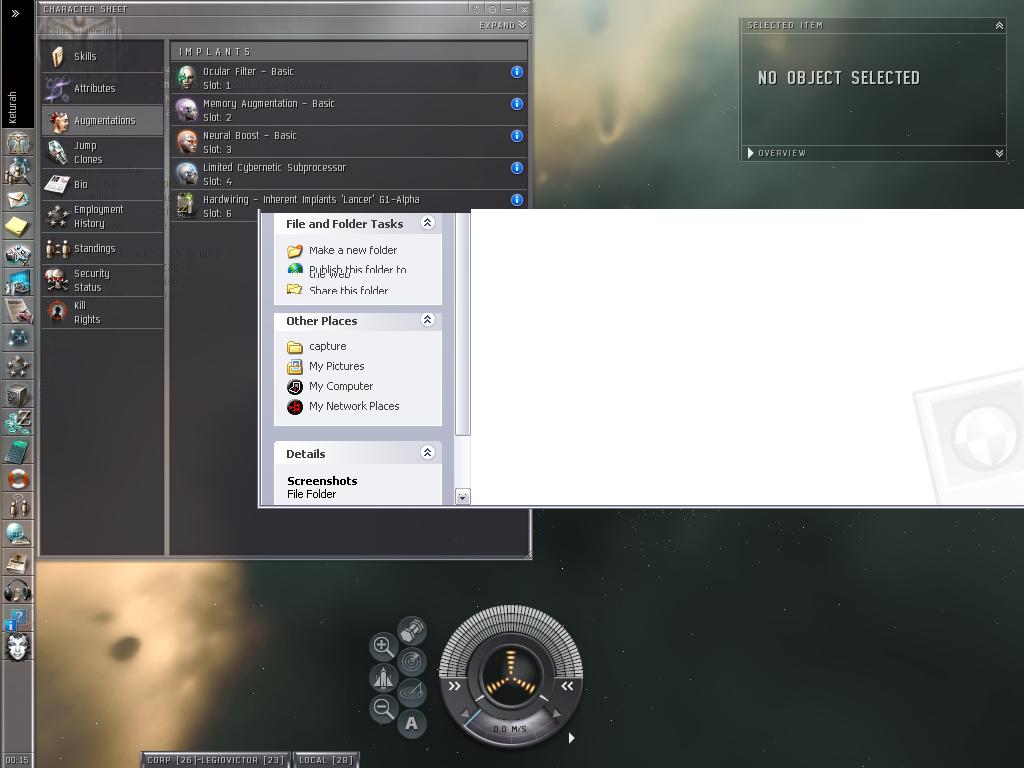The image size is (1024, 768).
Task: Open the Standings tab
Action: tap(103, 248)
